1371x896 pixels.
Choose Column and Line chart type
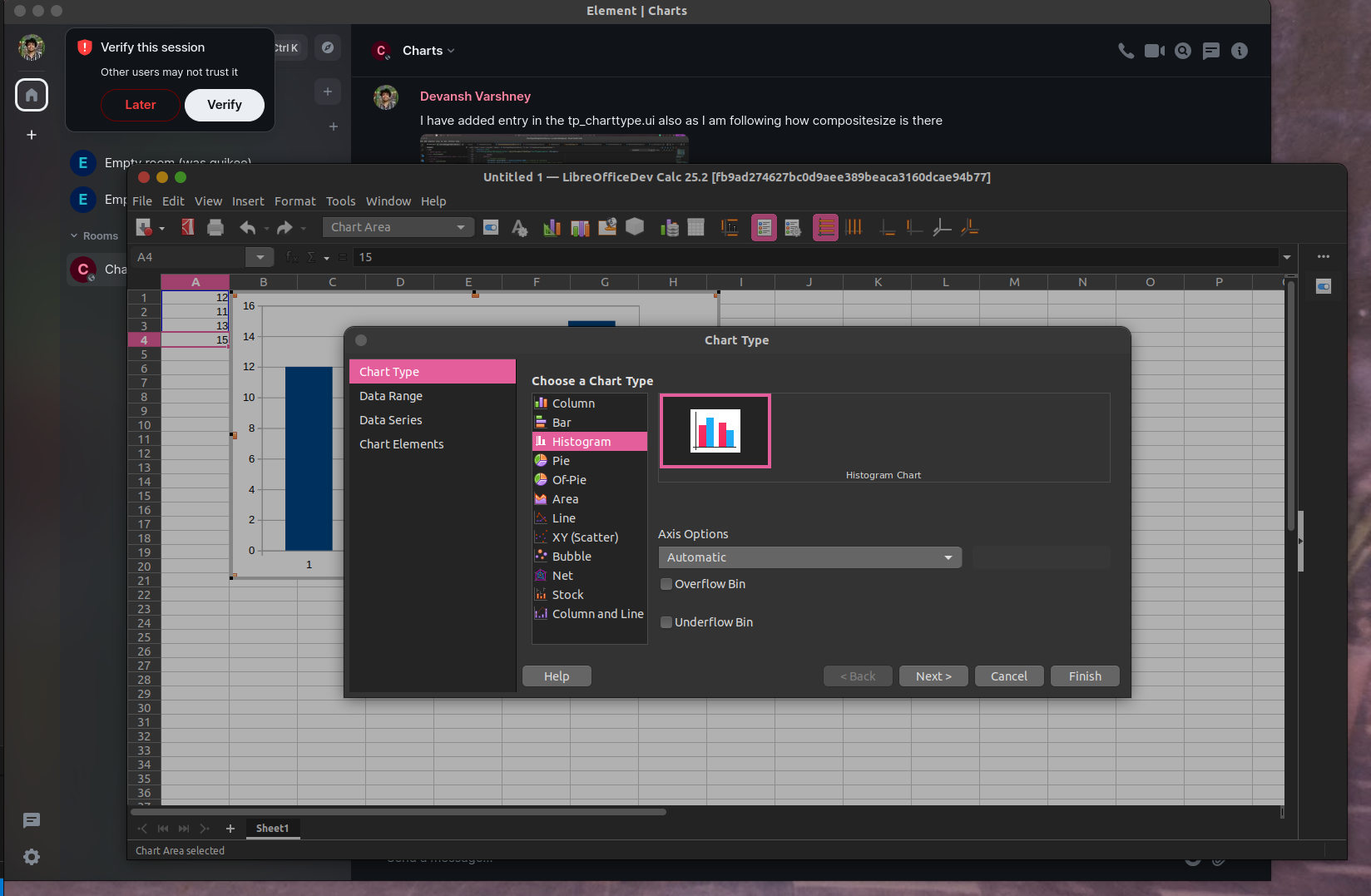click(x=590, y=614)
